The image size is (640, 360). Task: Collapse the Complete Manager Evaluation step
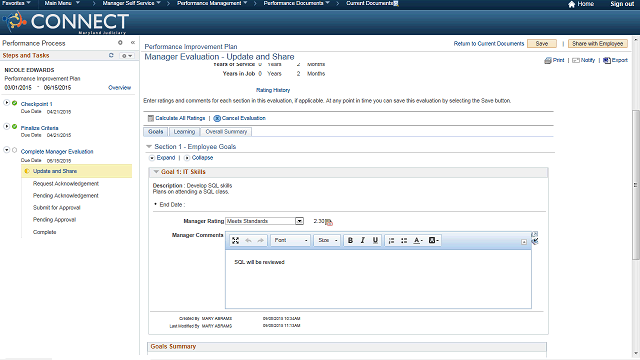(7, 150)
